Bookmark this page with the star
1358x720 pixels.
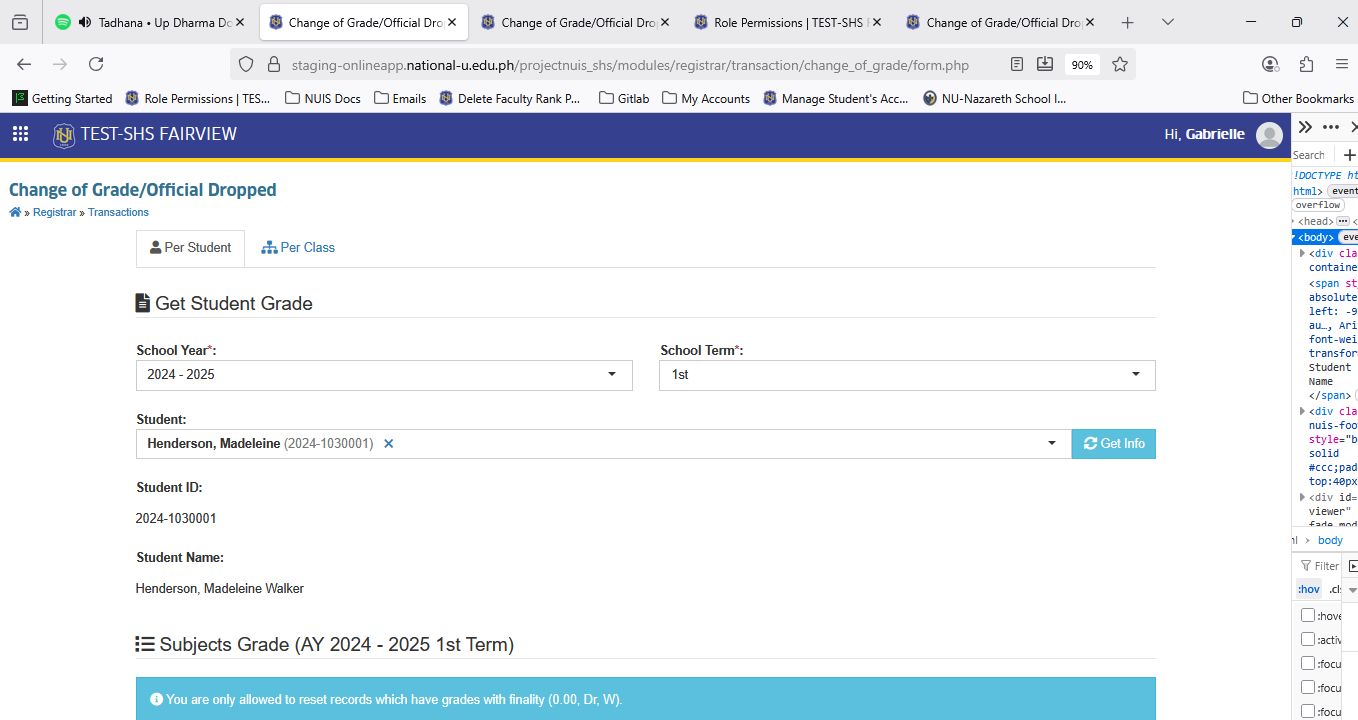[1120, 64]
